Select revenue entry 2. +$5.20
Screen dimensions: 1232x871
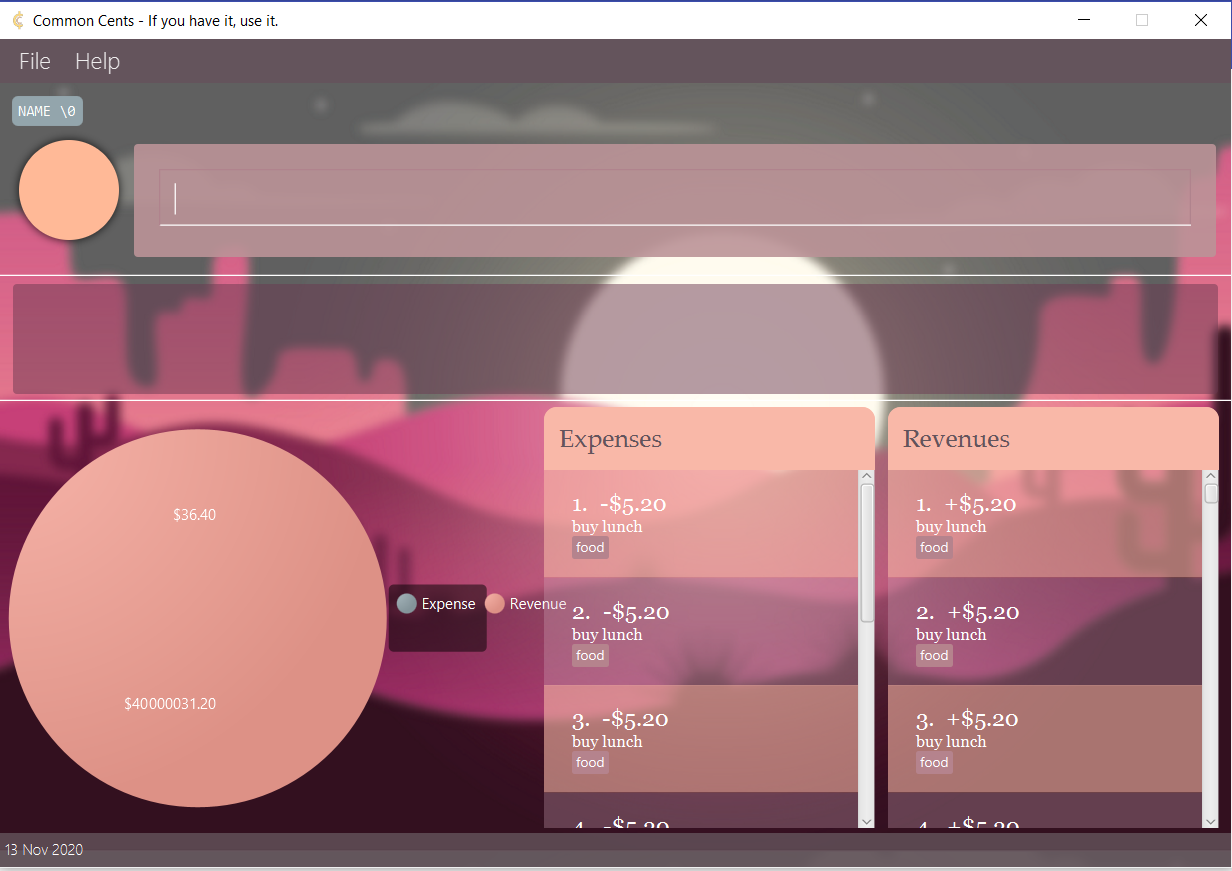pyautogui.click(x=1045, y=632)
